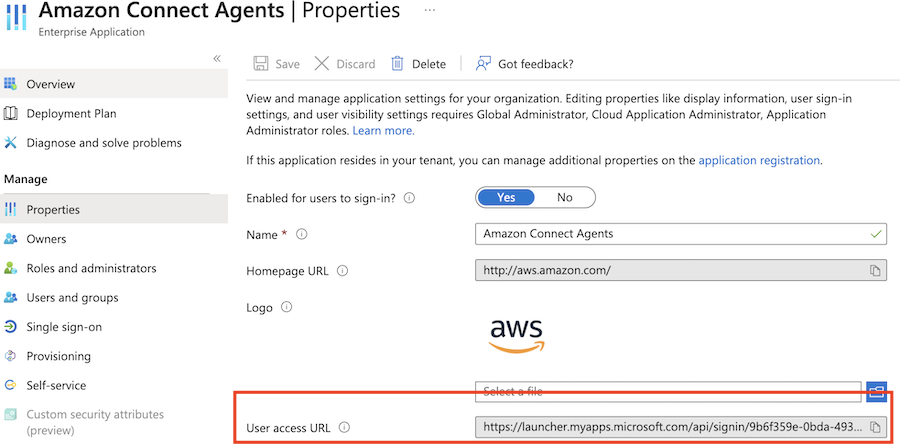Click the copy icon for Homepage URL
900x445 pixels.
tap(875, 271)
